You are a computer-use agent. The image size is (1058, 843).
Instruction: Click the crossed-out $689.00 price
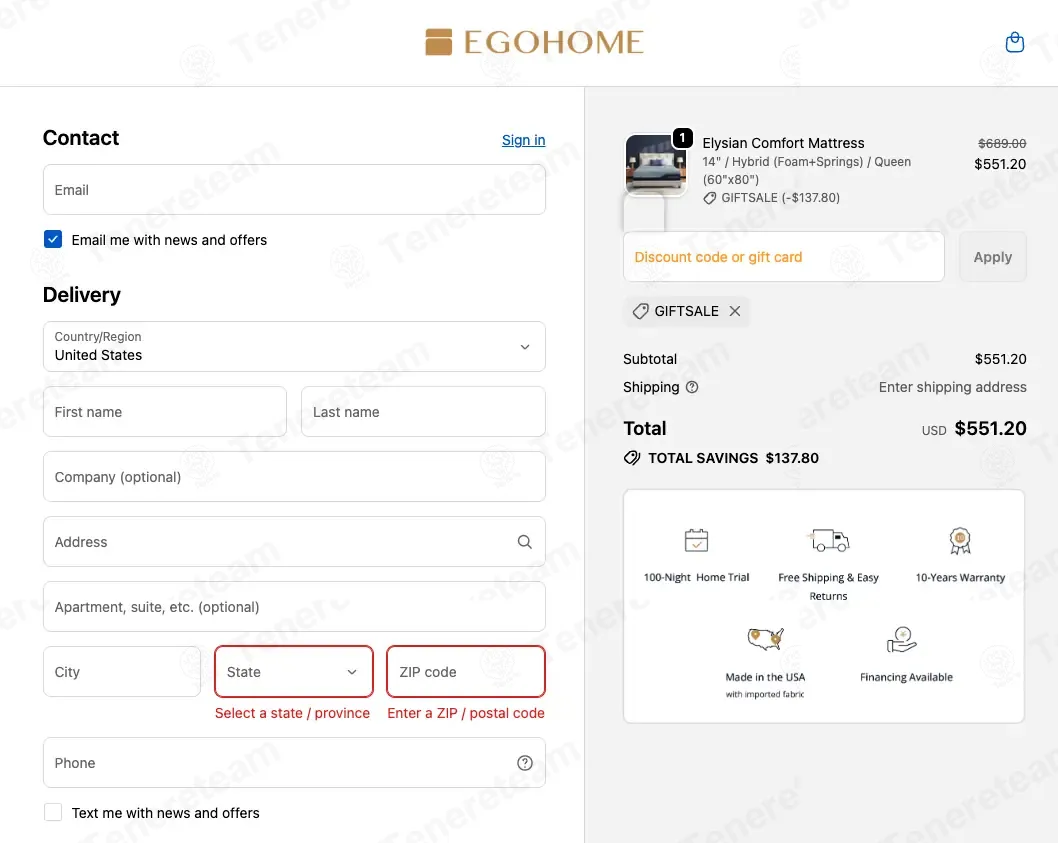1001,143
